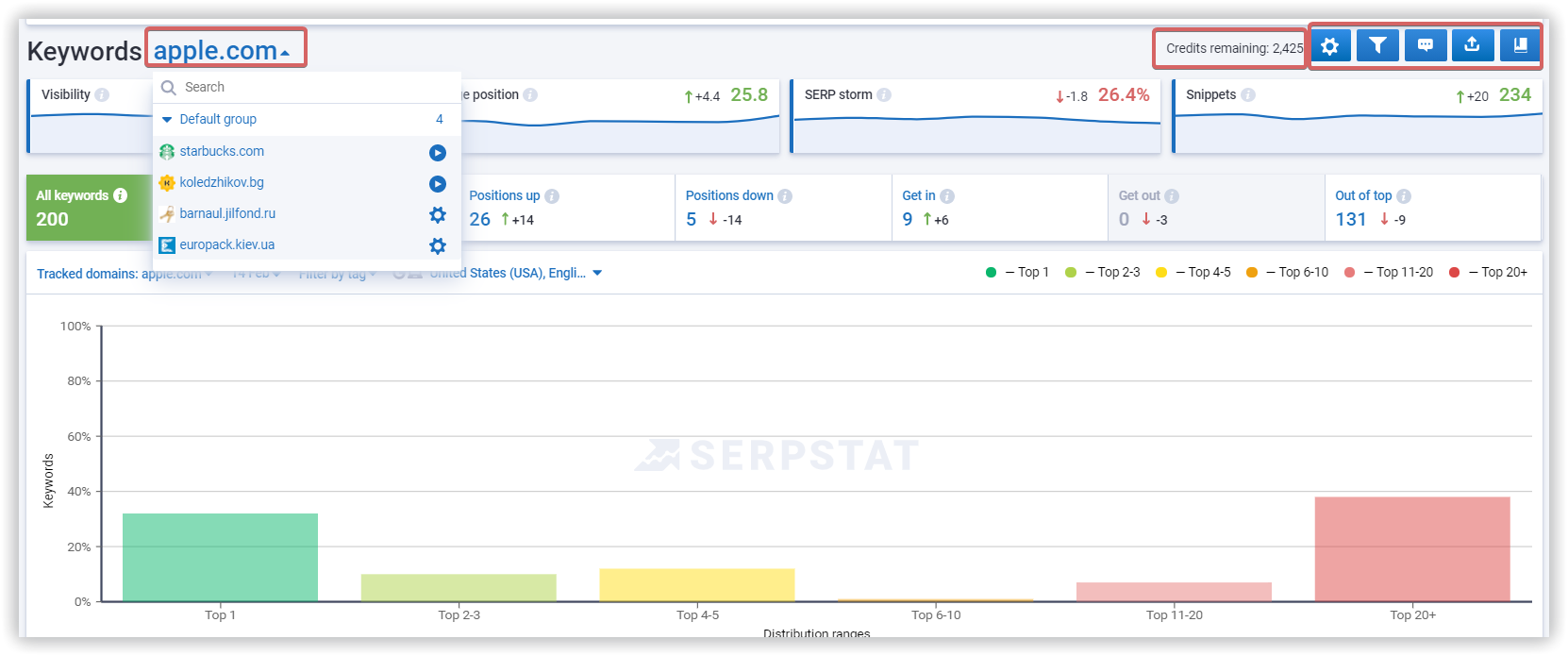The width and height of the screenshot is (1568, 656).
Task: Click the Top 20+ chart bar
Action: [1412, 549]
